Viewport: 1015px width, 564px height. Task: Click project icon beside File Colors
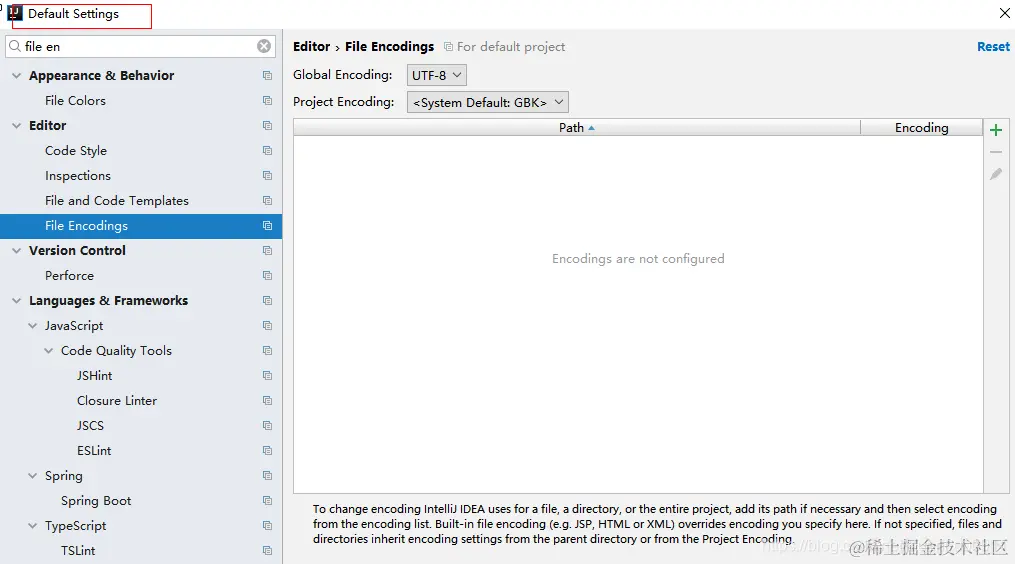pos(267,100)
